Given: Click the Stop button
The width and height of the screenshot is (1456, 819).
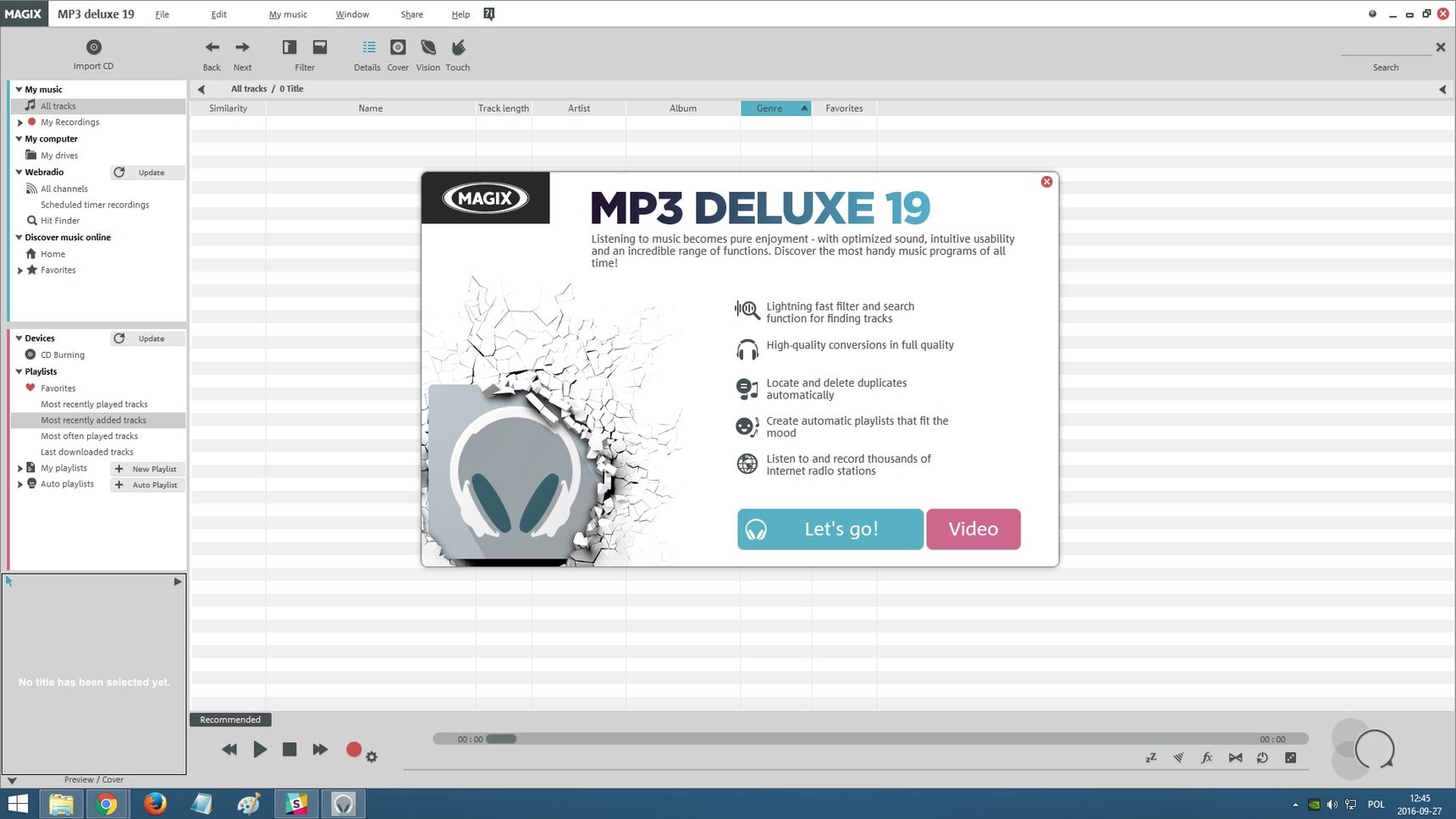Looking at the screenshot, I should pos(290,750).
